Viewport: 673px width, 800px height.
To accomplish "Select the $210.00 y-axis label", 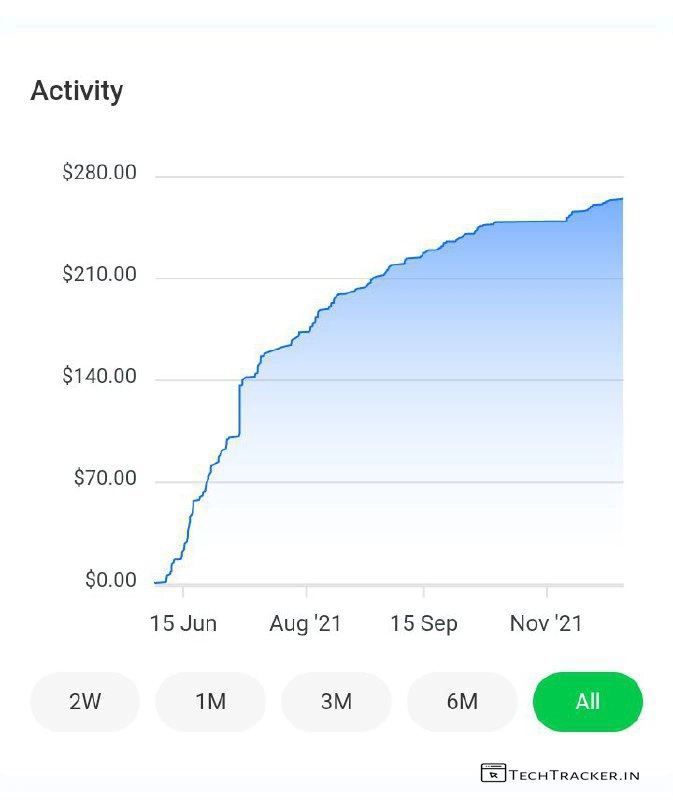I will pyautogui.click(x=99, y=275).
